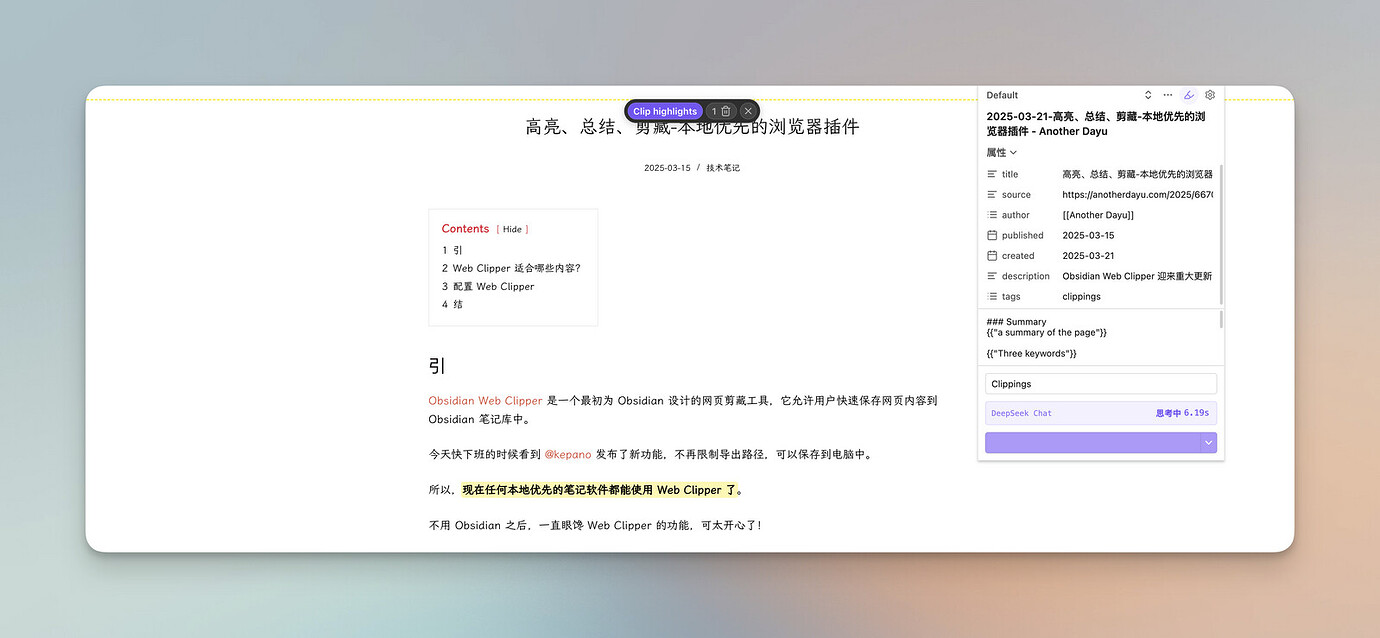1380x638 pixels.
Task: Click the author property list icon
Action: pos(992,215)
